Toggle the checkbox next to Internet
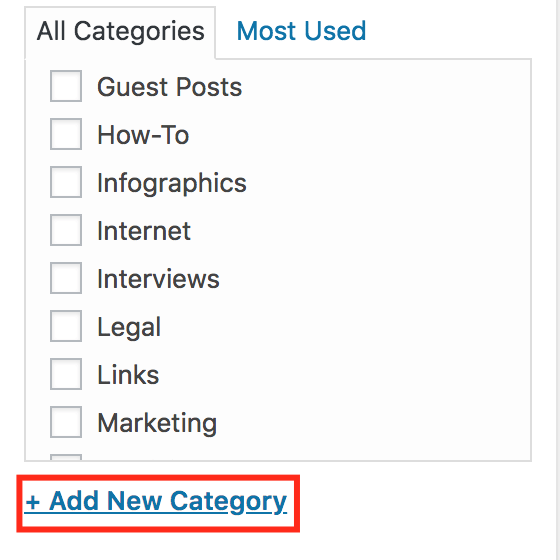 pyautogui.click(x=66, y=230)
